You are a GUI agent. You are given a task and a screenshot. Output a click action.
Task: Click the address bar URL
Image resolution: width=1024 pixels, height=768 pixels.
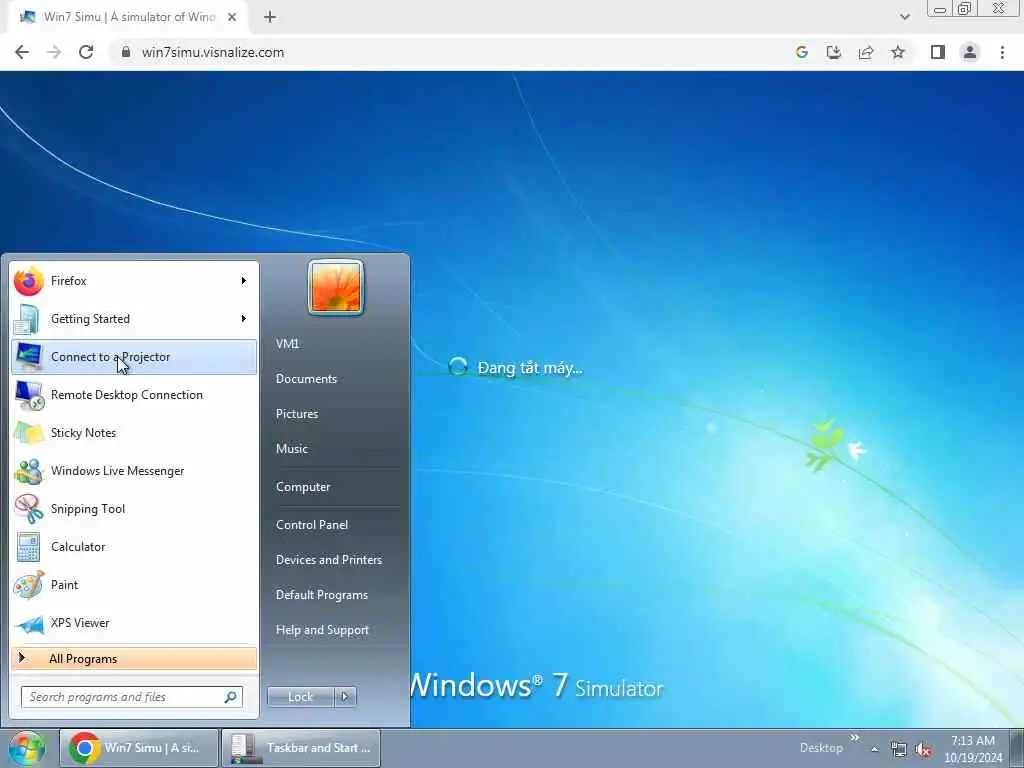pyautogui.click(x=213, y=52)
